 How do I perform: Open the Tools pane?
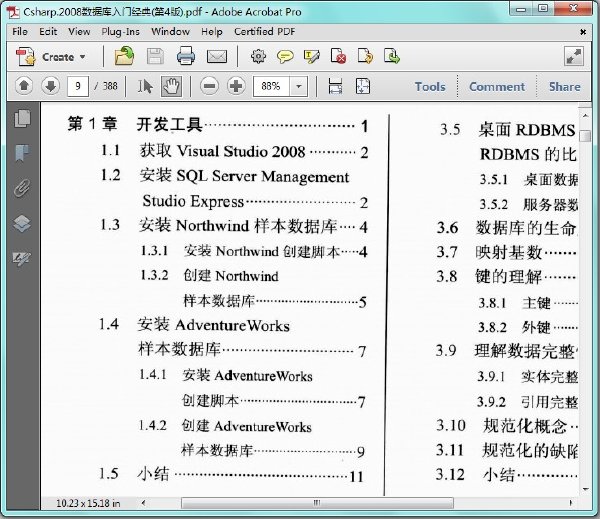[430, 87]
